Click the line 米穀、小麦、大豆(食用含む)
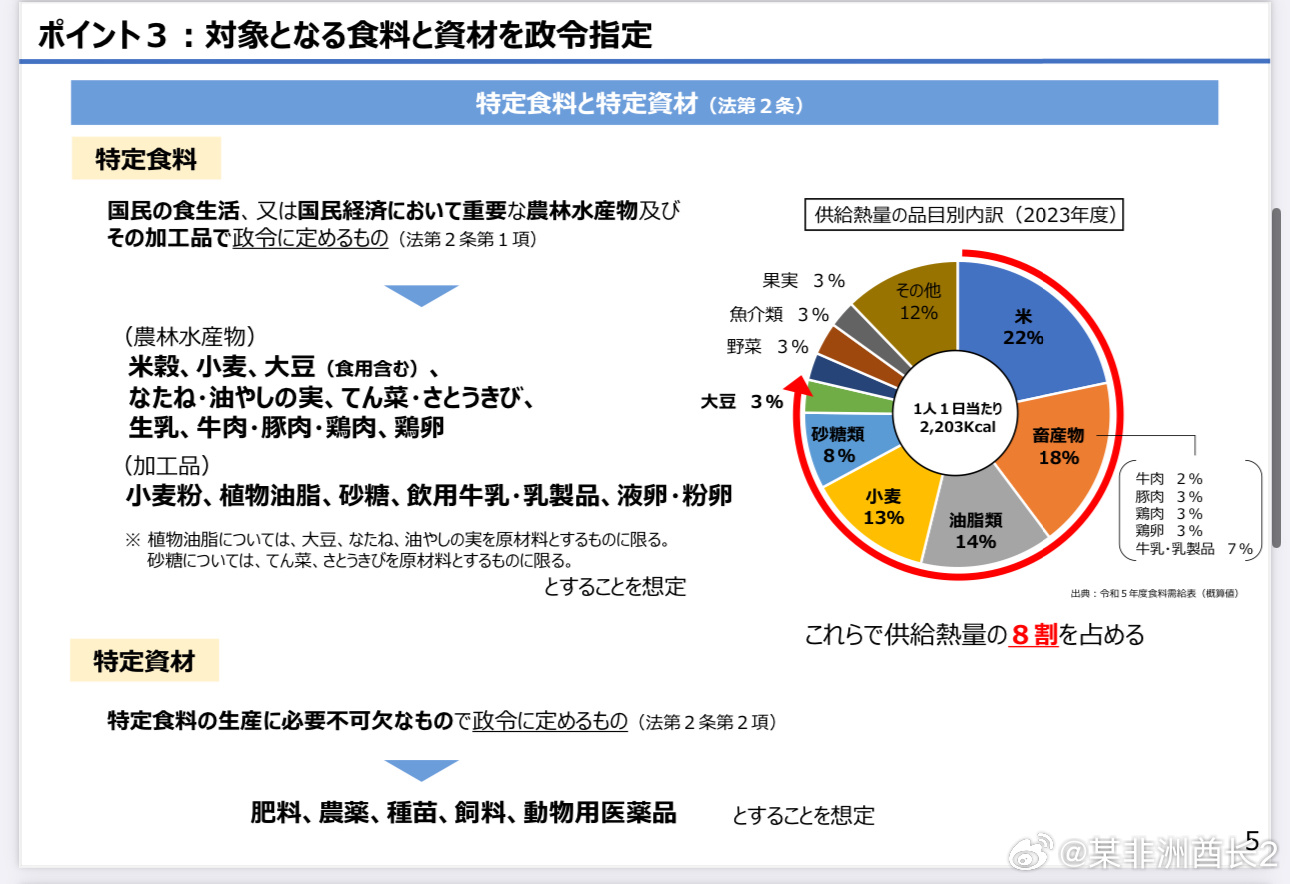Image resolution: width=1290 pixels, height=884 pixels. point(284,365)
